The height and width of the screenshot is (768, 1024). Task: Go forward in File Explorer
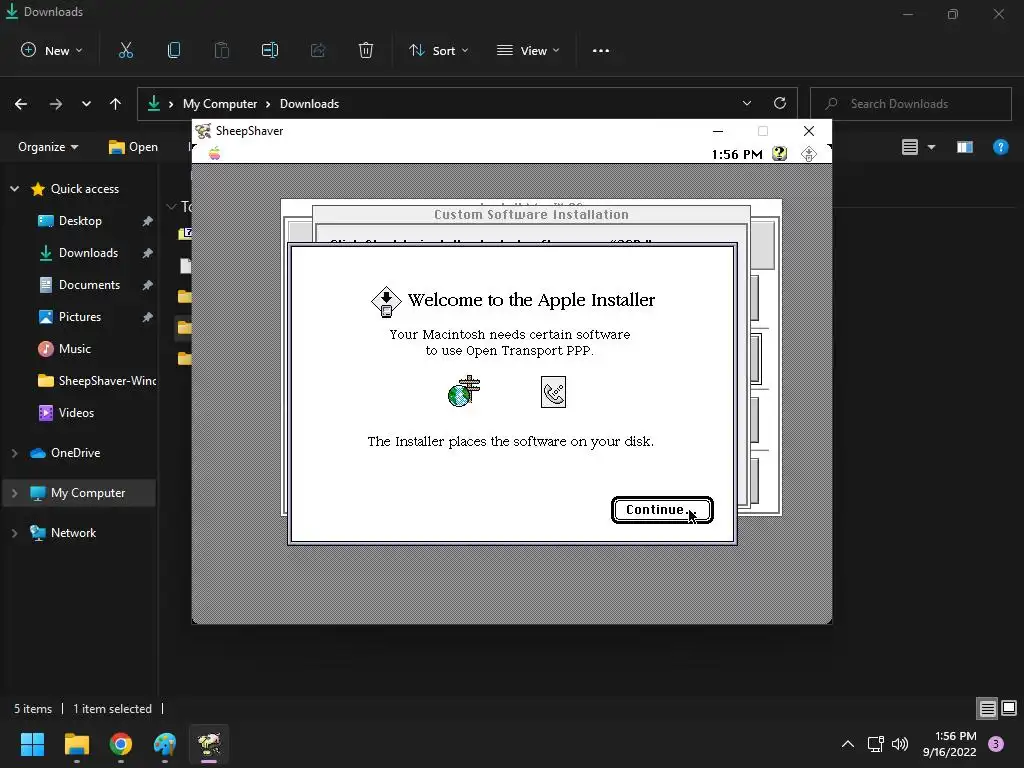point(56,104)
